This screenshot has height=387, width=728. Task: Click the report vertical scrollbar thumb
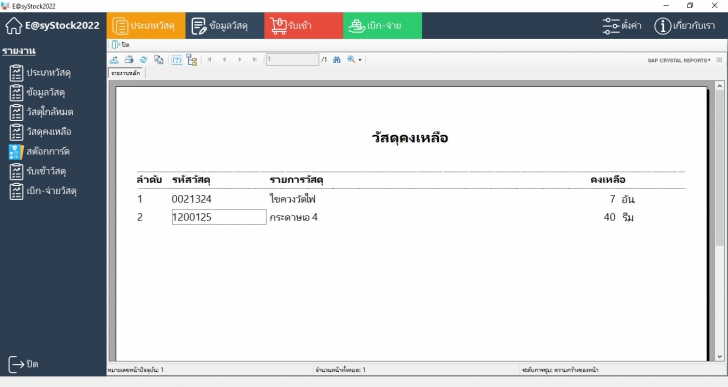(720, 169)
